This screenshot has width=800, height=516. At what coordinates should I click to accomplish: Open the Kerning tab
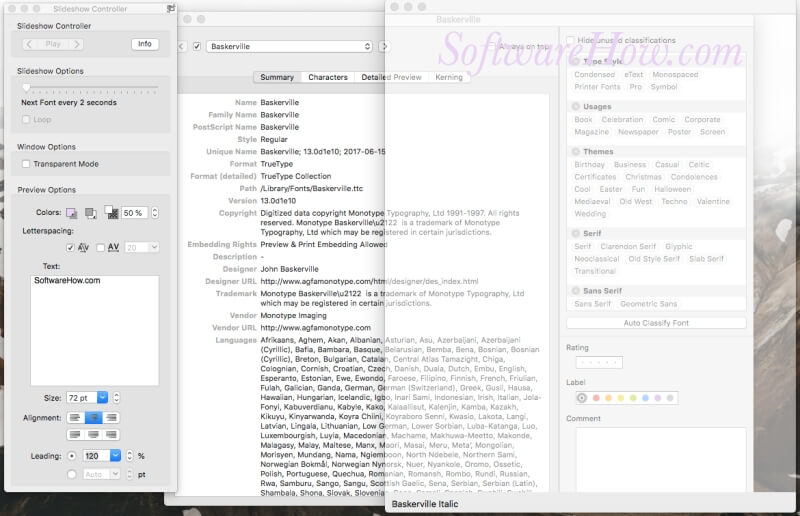click(x=449, y=78)
